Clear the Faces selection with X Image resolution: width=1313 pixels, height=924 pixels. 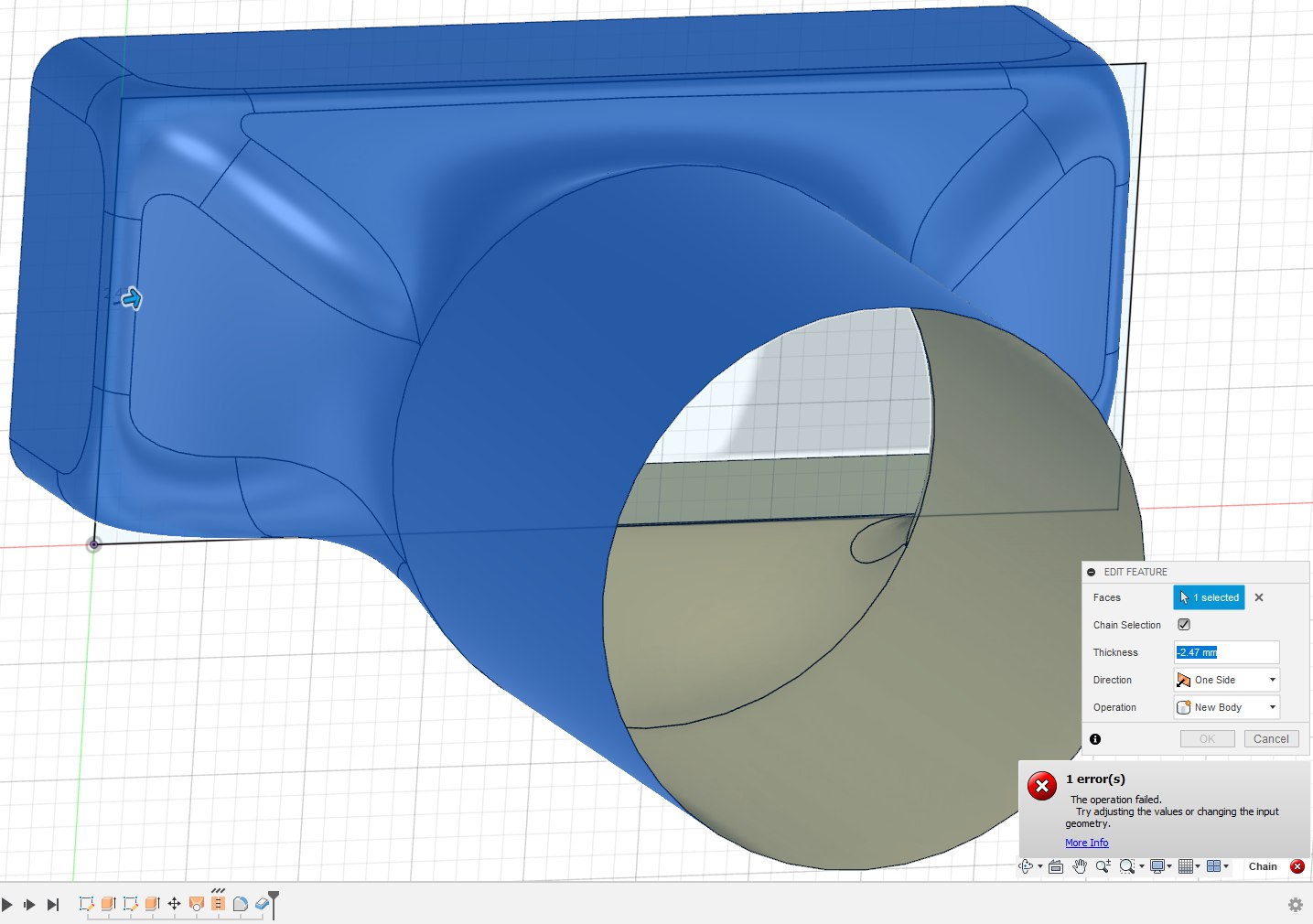pos(1259,597)
